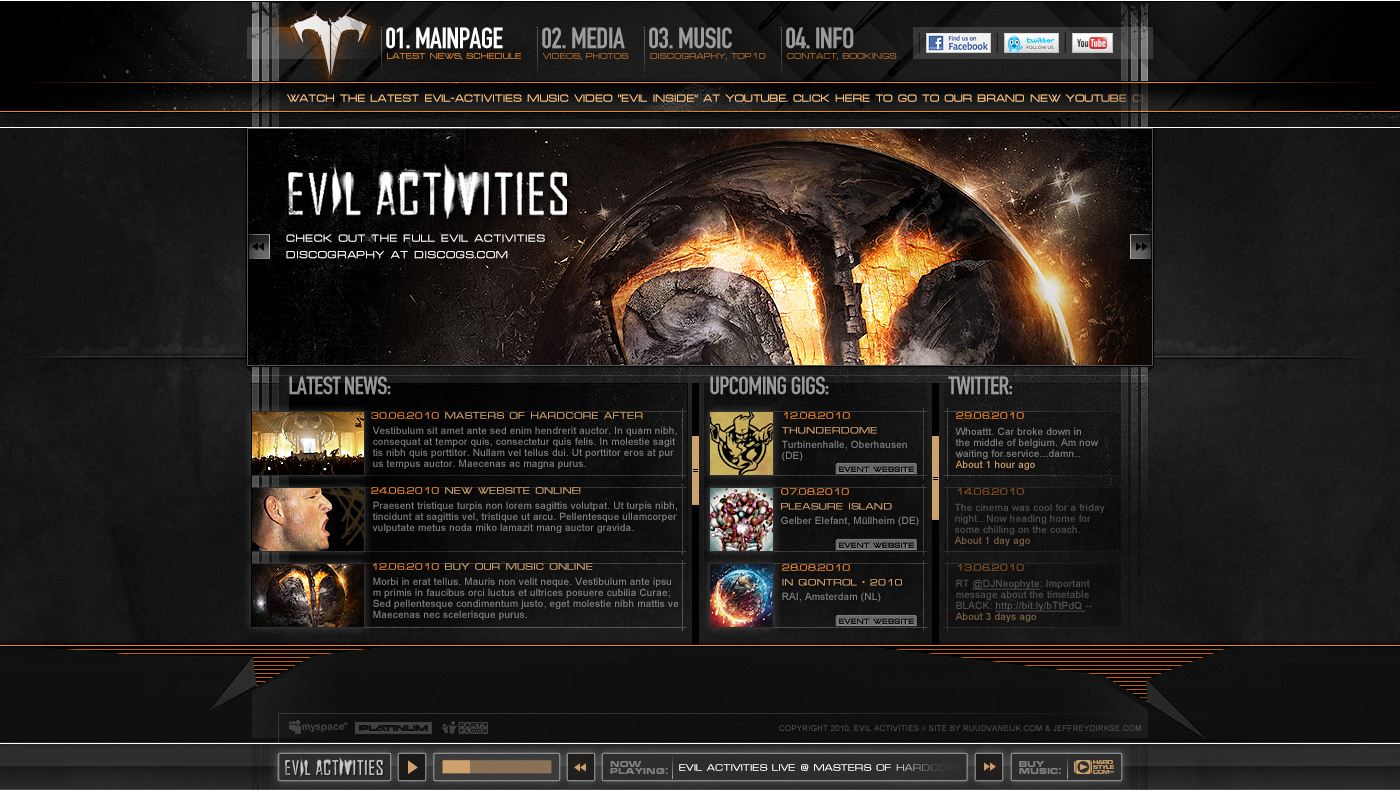Image resolution: width=1400 pixels, height=790 pixels.
Task: Open Buy Our Music Online news headline
Action: tap(482, 567)
